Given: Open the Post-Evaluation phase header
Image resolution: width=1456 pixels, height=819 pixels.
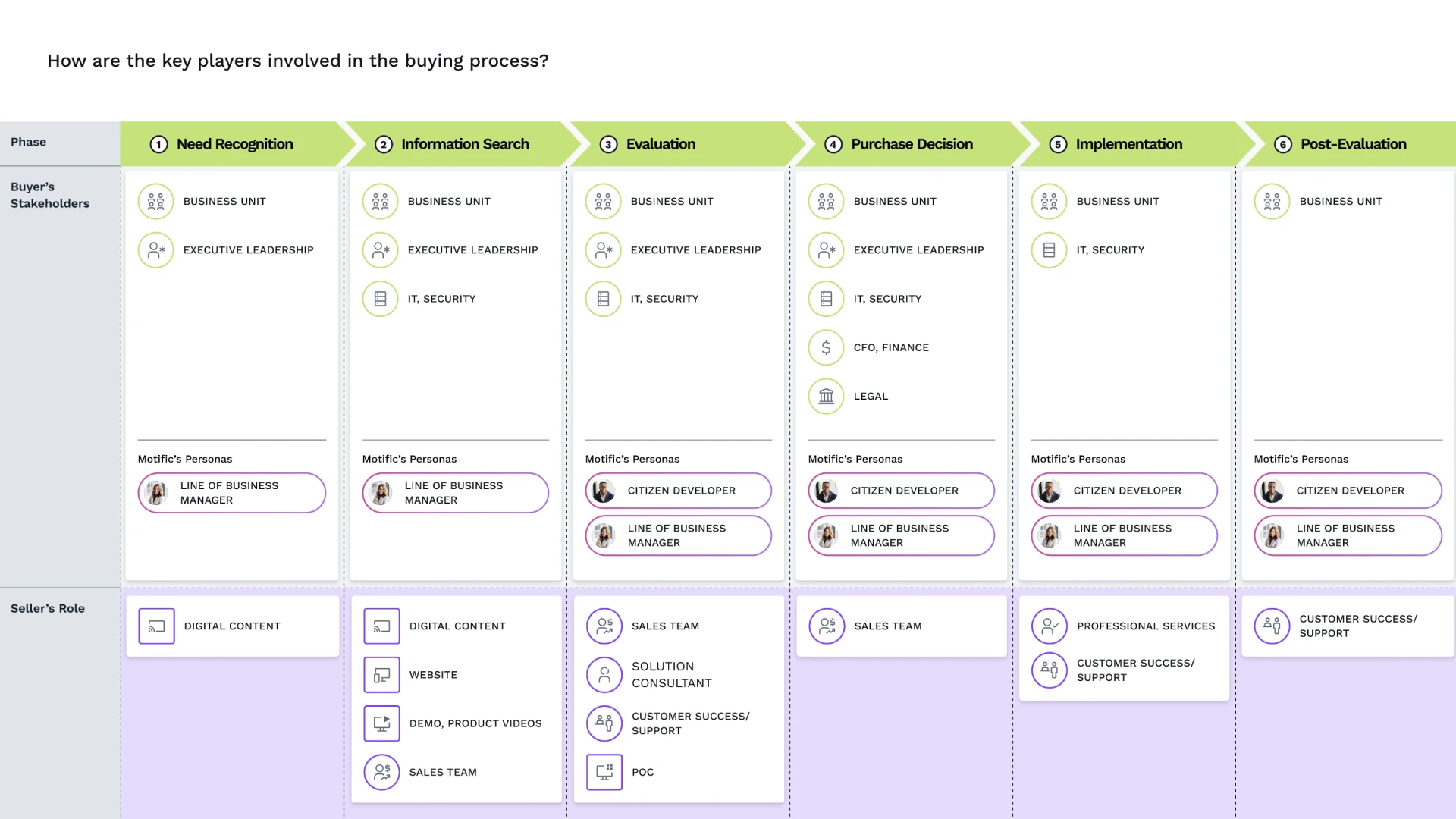Looking at the screenshot, I should 1351,144.
